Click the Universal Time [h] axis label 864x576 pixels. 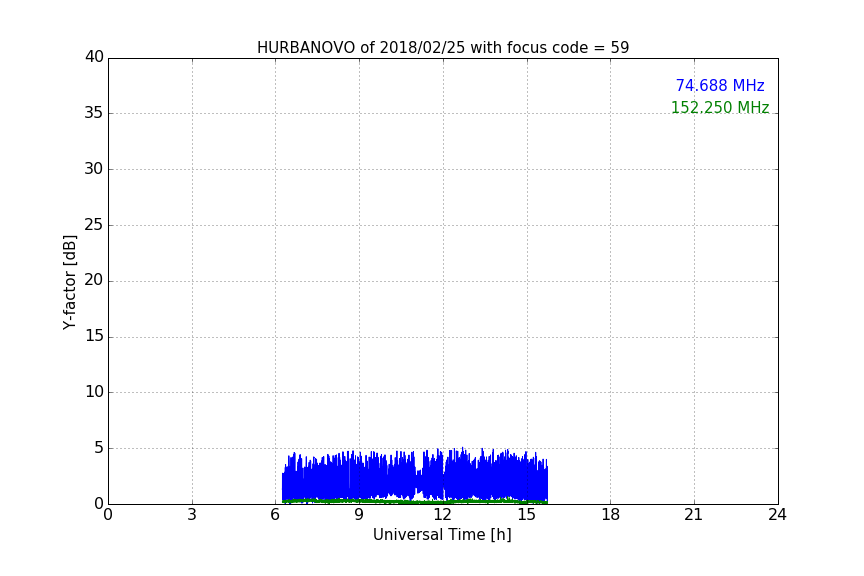(442, 535)
